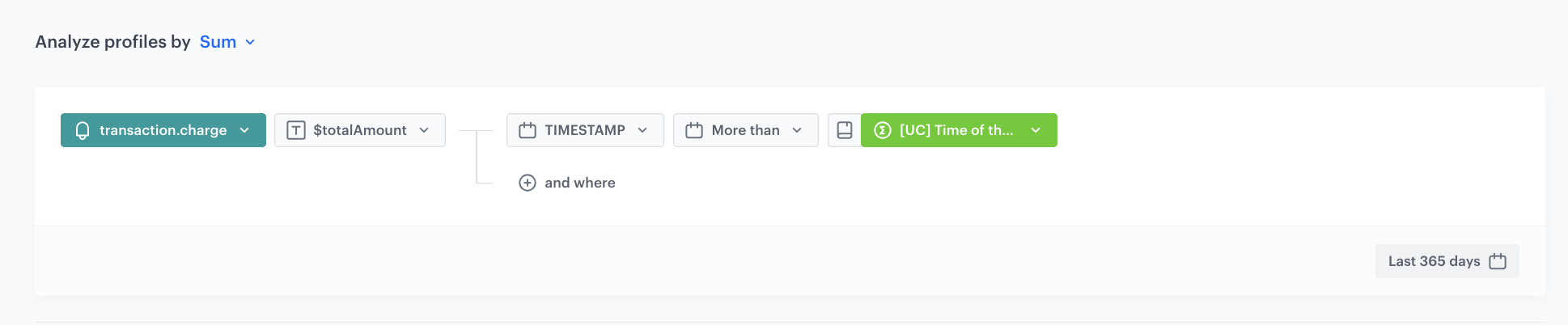Screen dimensions: 1568x325
Task: Open the TIMESTAMP dropdown chevron
Action: tap(642, 130)
